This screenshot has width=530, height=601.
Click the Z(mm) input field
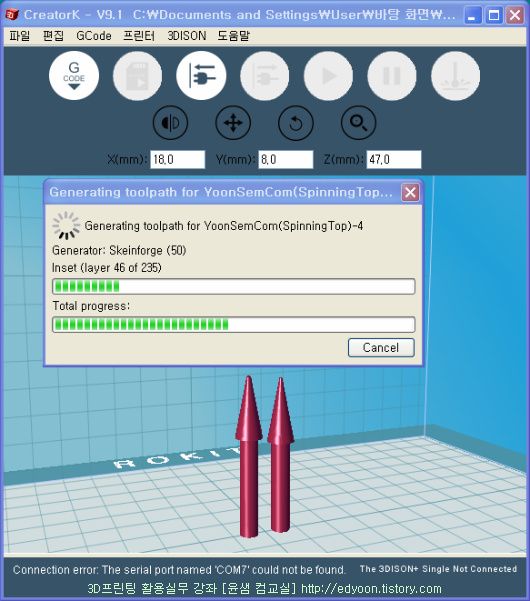[x=394, y=159]
